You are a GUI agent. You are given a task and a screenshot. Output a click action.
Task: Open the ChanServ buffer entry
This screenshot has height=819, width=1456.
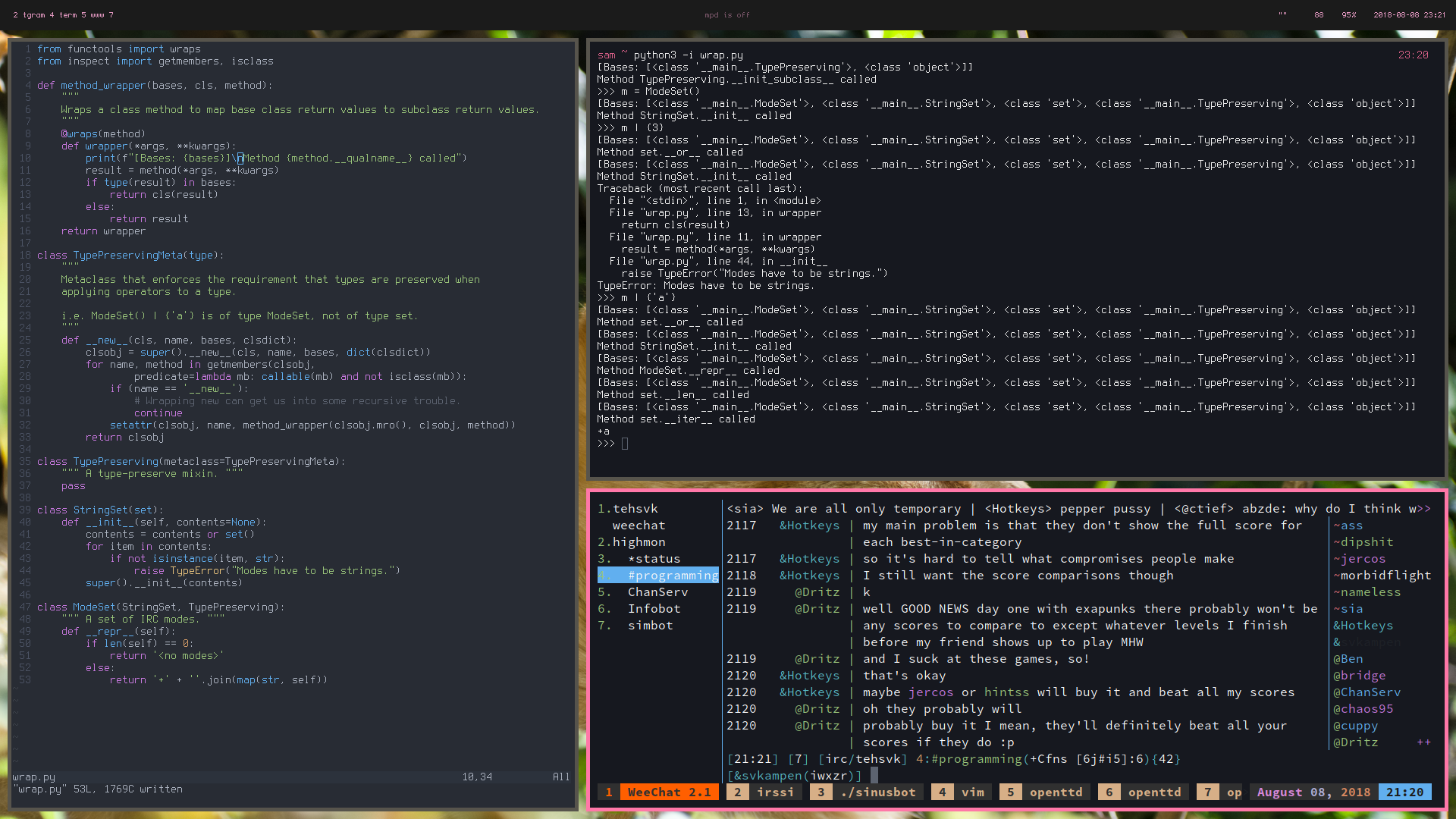coord(657,591)
